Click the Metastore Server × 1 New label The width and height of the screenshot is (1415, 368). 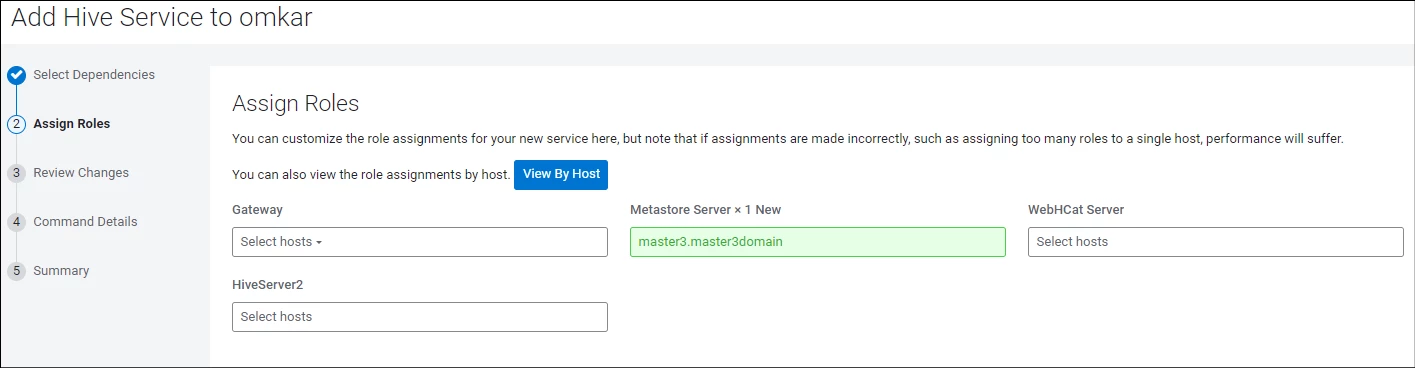click(719, 210)
